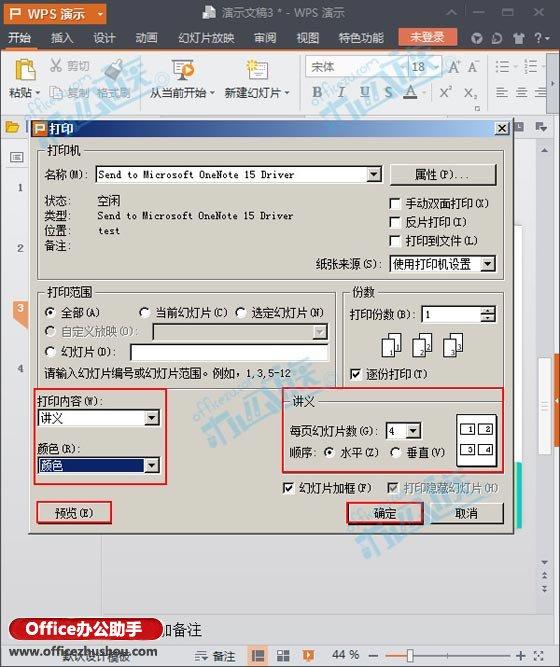The height and width of the screenshot is (667, 560).
Task: Open the Insert (插入) ribbon tab
Action: (62, 38)
